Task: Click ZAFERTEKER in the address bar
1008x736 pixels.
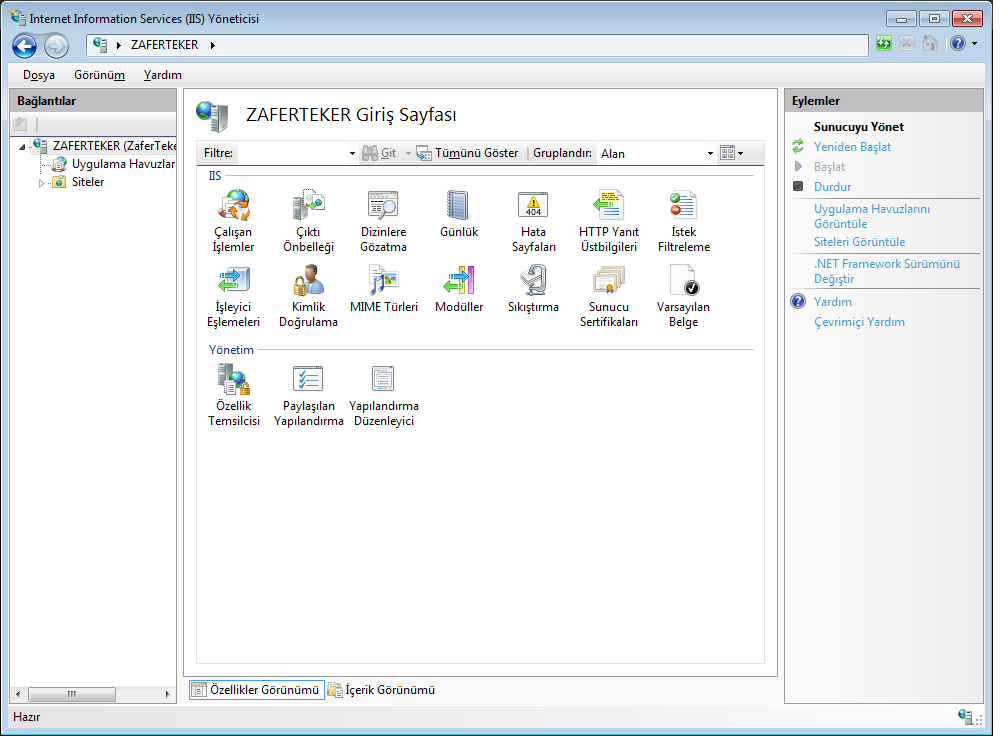Action: pos(165,45)
